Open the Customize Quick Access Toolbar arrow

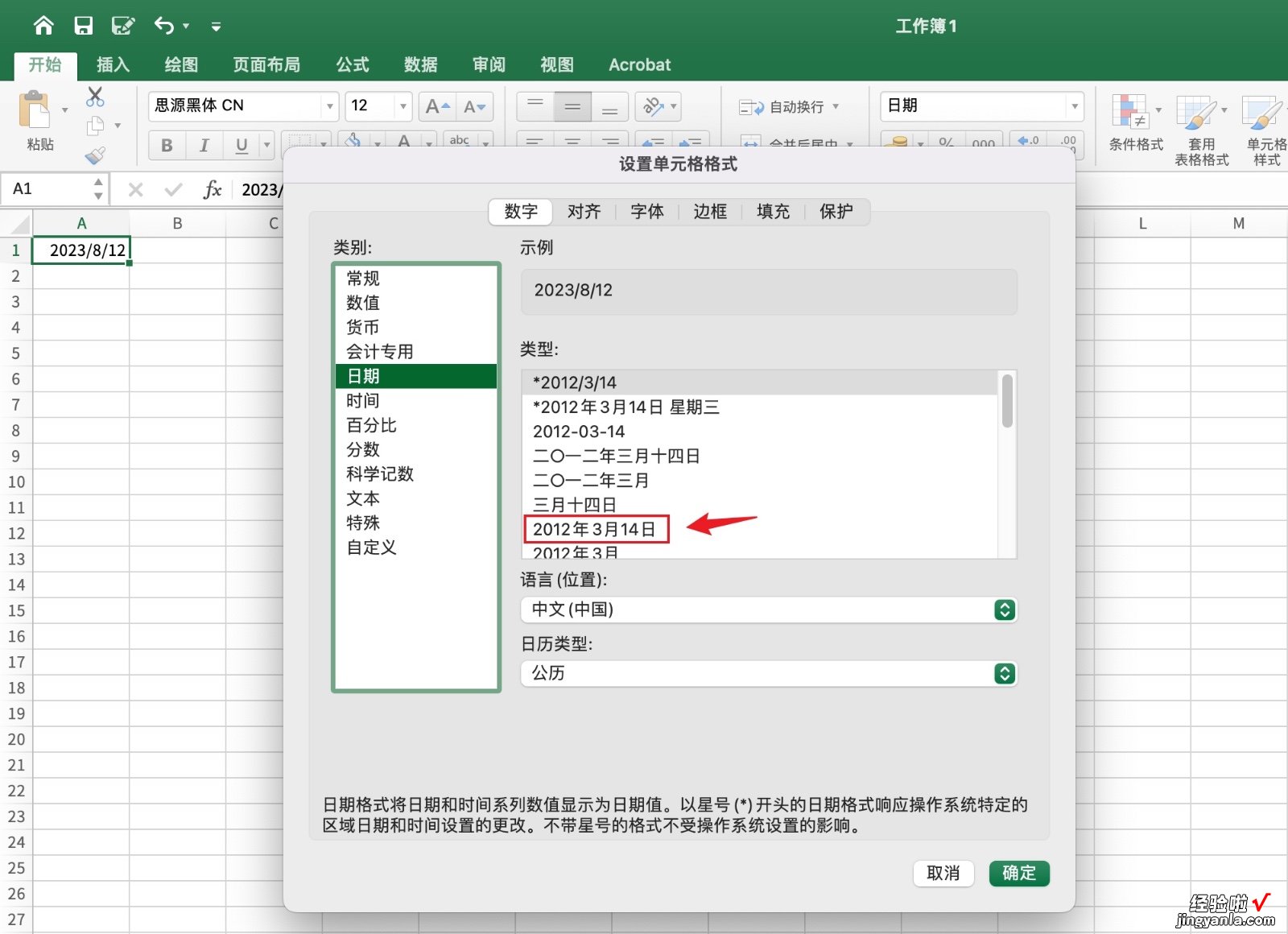[216, 27]
